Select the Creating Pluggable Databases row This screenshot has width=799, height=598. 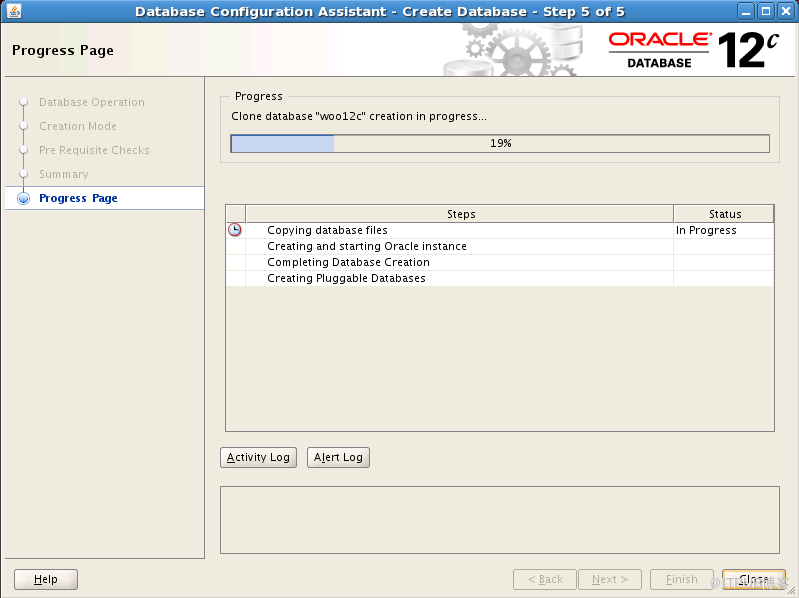tap(500, 278)
